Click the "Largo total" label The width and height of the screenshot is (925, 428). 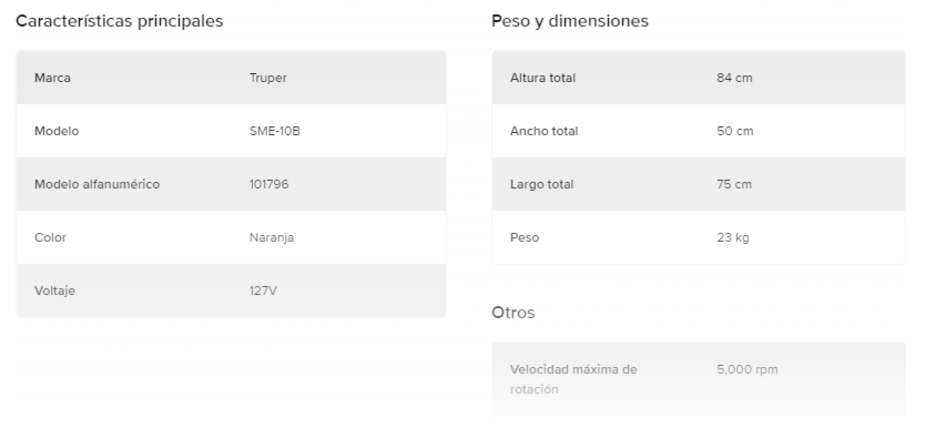pyautogui.click(x=542, y=184)
